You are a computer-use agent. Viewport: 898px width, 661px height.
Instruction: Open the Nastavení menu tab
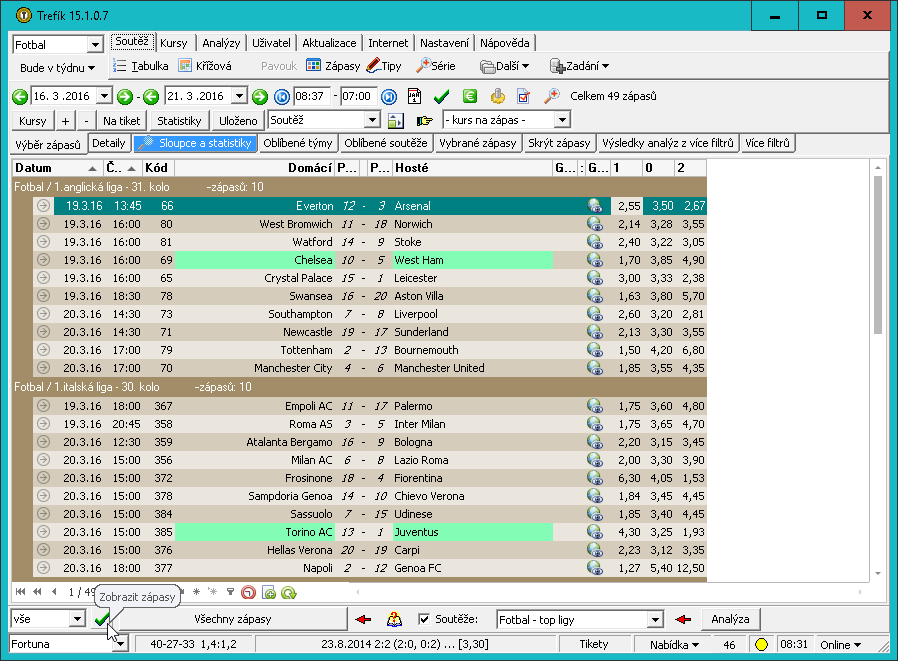pos(444,43)
